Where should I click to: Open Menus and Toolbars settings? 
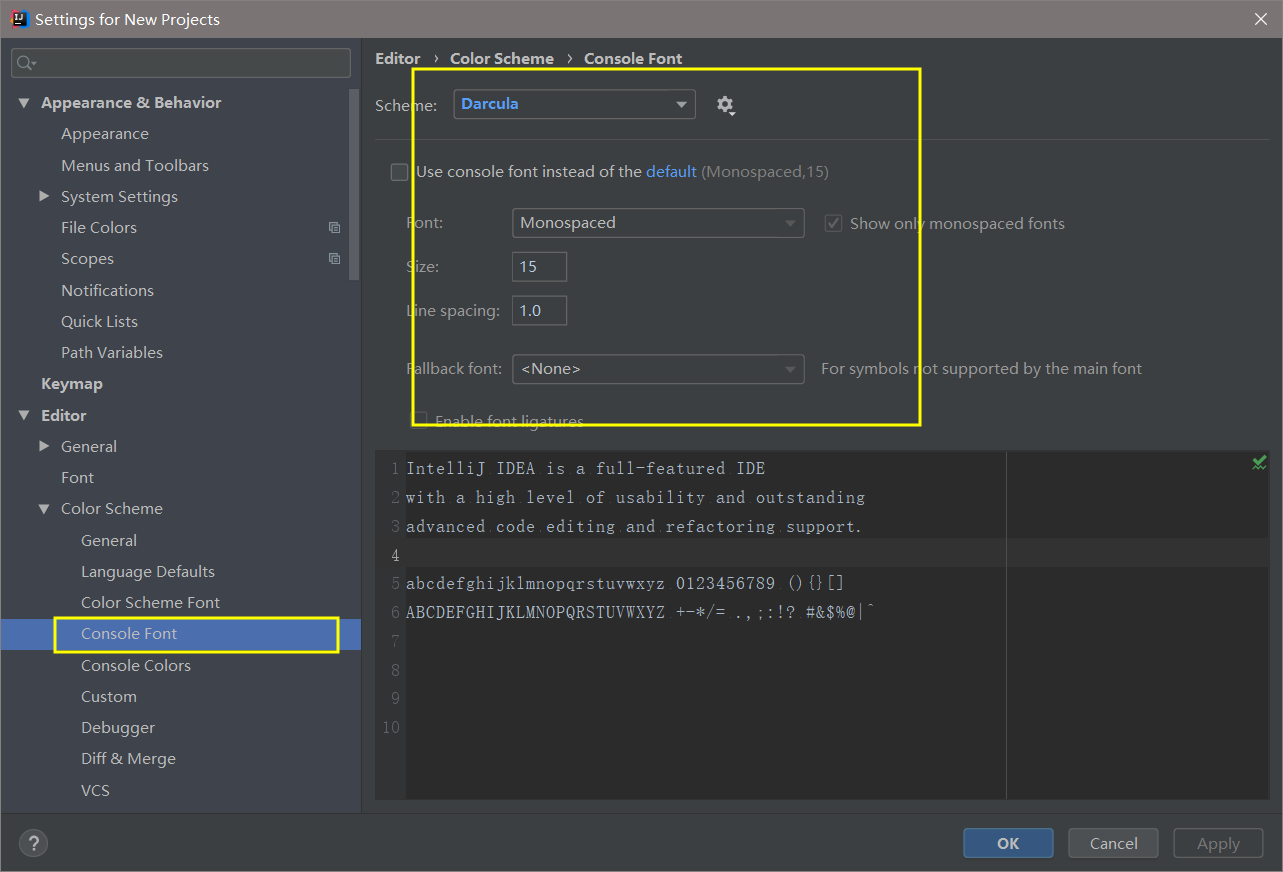[135, 165]
